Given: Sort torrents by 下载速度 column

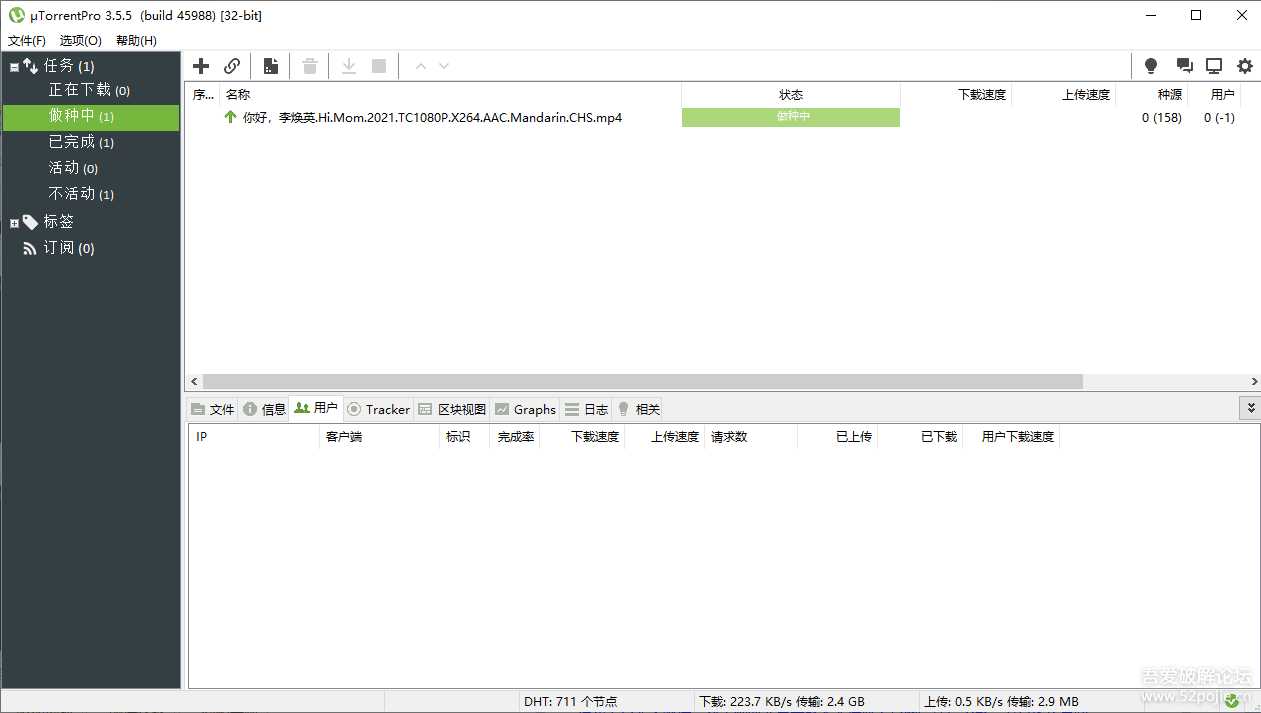Looking at the screenshot, I should point(981,94).
